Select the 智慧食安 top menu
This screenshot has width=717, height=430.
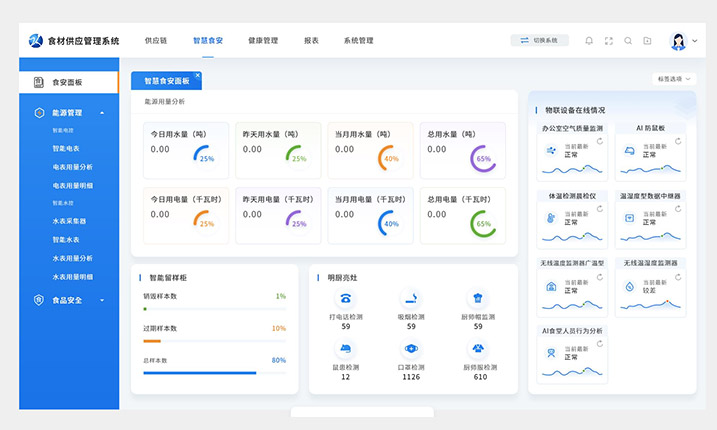208,41
